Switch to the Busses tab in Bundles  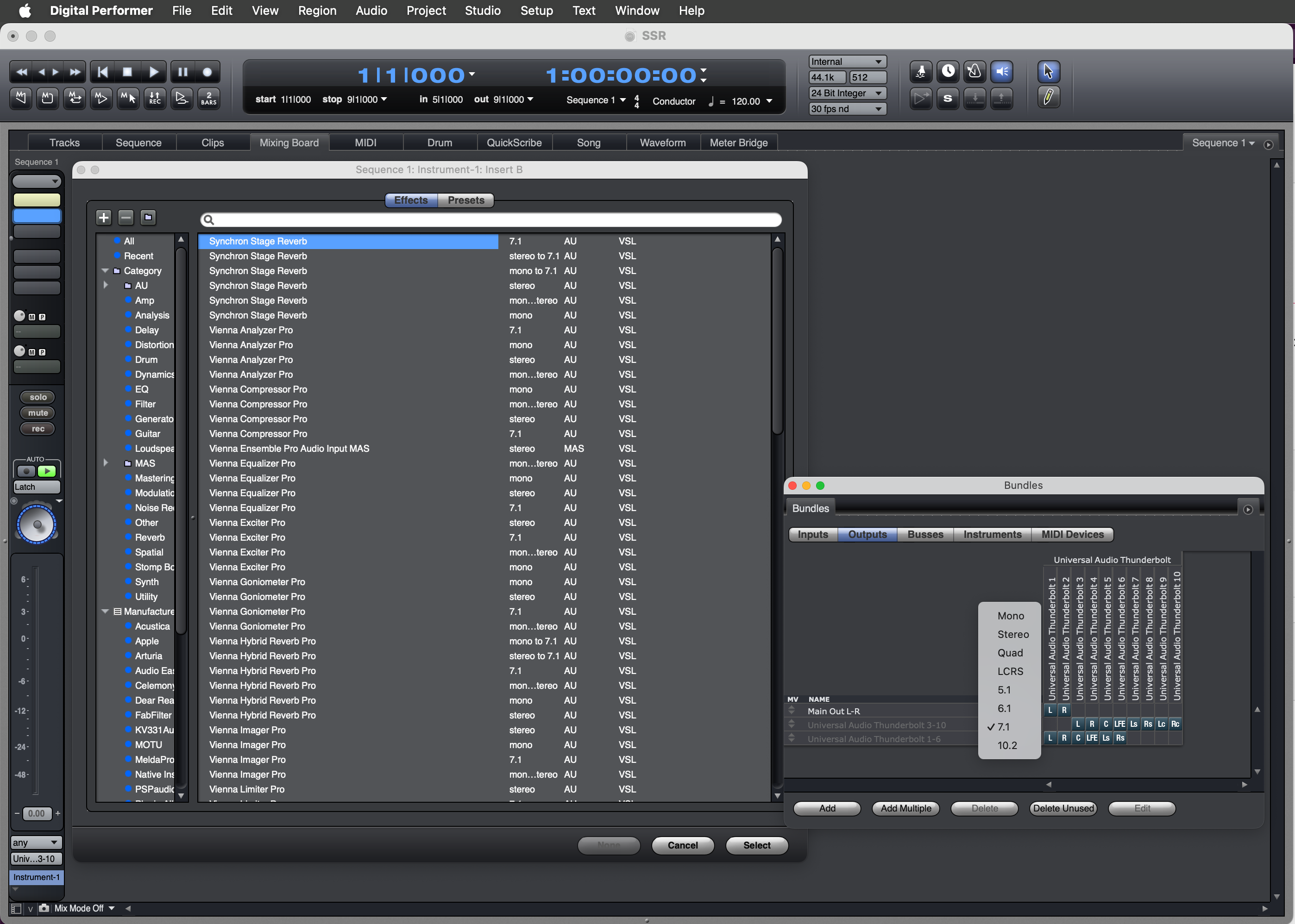coord(925,534)
